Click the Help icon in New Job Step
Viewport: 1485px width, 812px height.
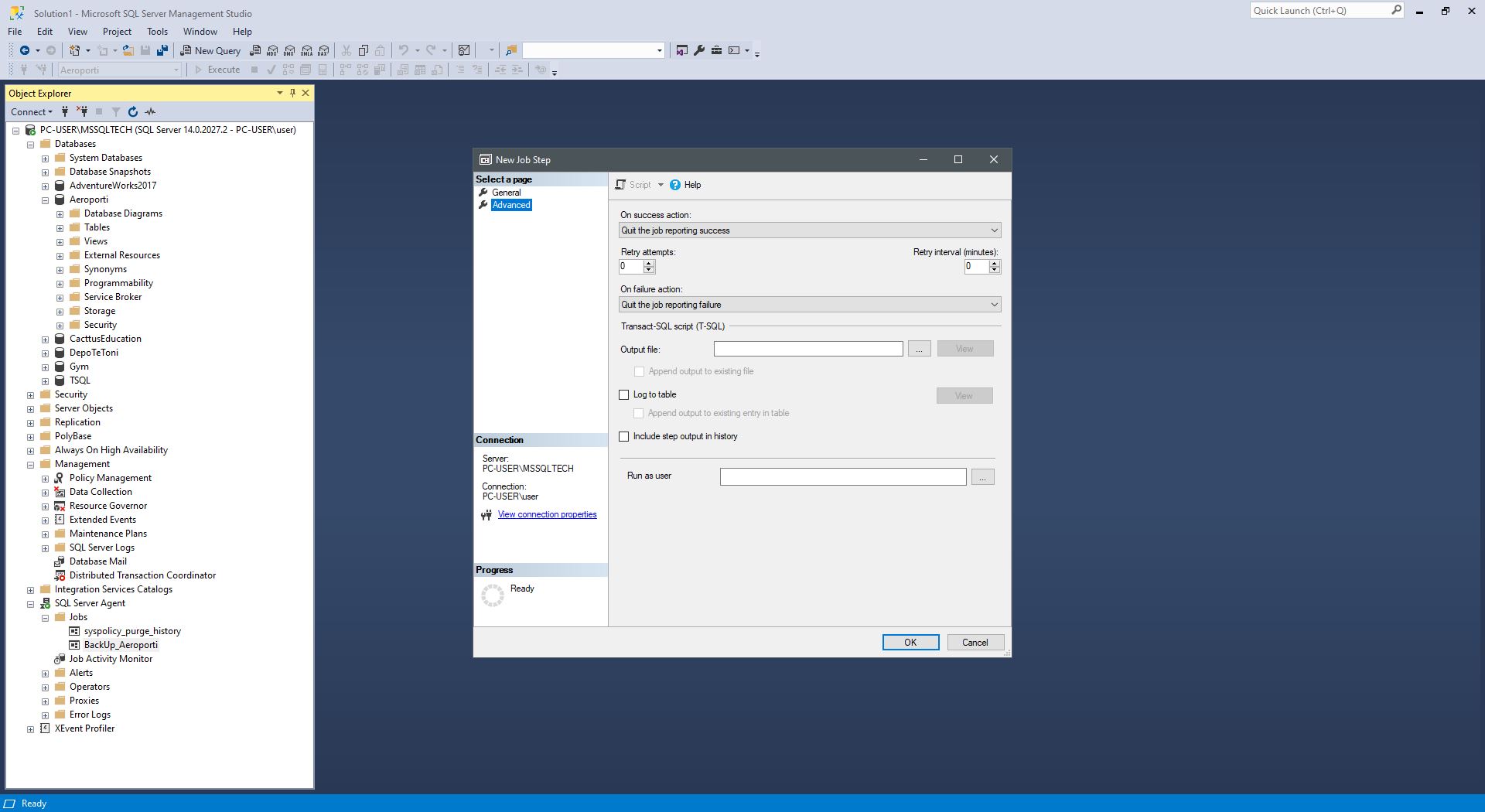pyautogui.click(x=675, y=185)
